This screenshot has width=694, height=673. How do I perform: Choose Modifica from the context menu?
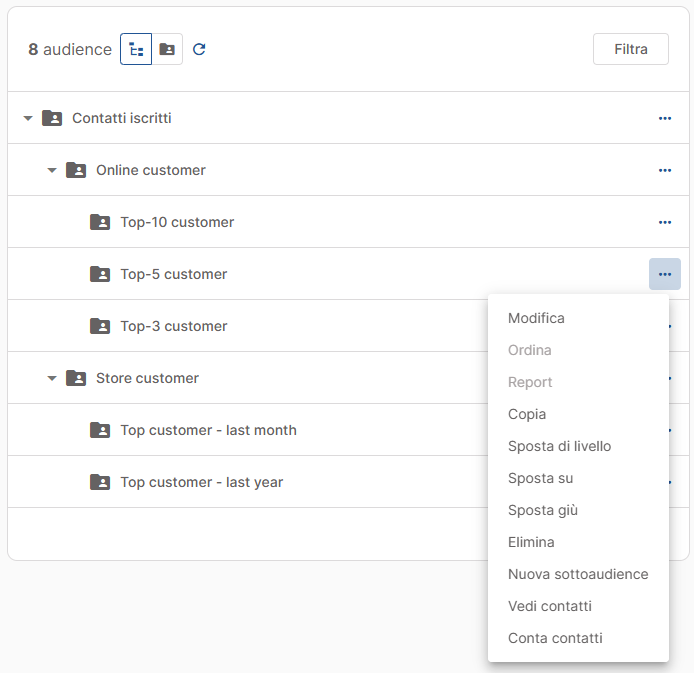536,318
